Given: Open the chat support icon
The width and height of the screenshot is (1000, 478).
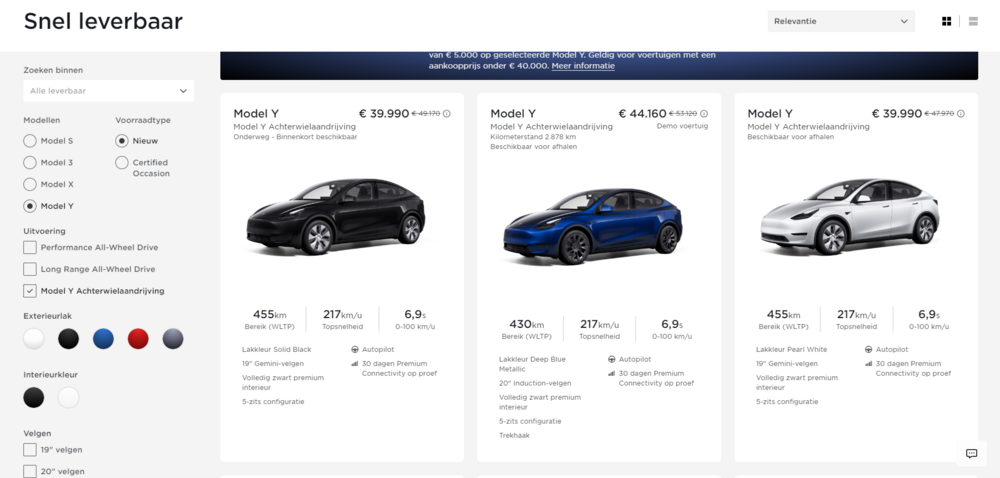Looking at the screenshot, I should coord(971,454).
